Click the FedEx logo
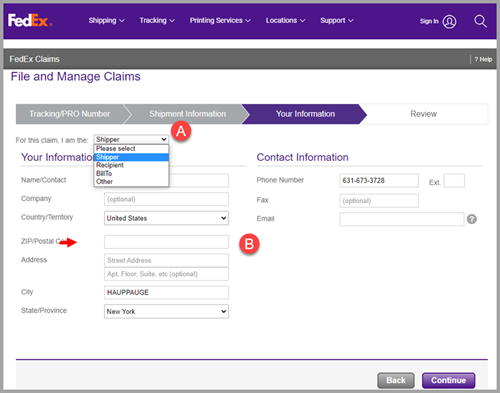This screenshot has width=500, height=393. tap(30, 20)
